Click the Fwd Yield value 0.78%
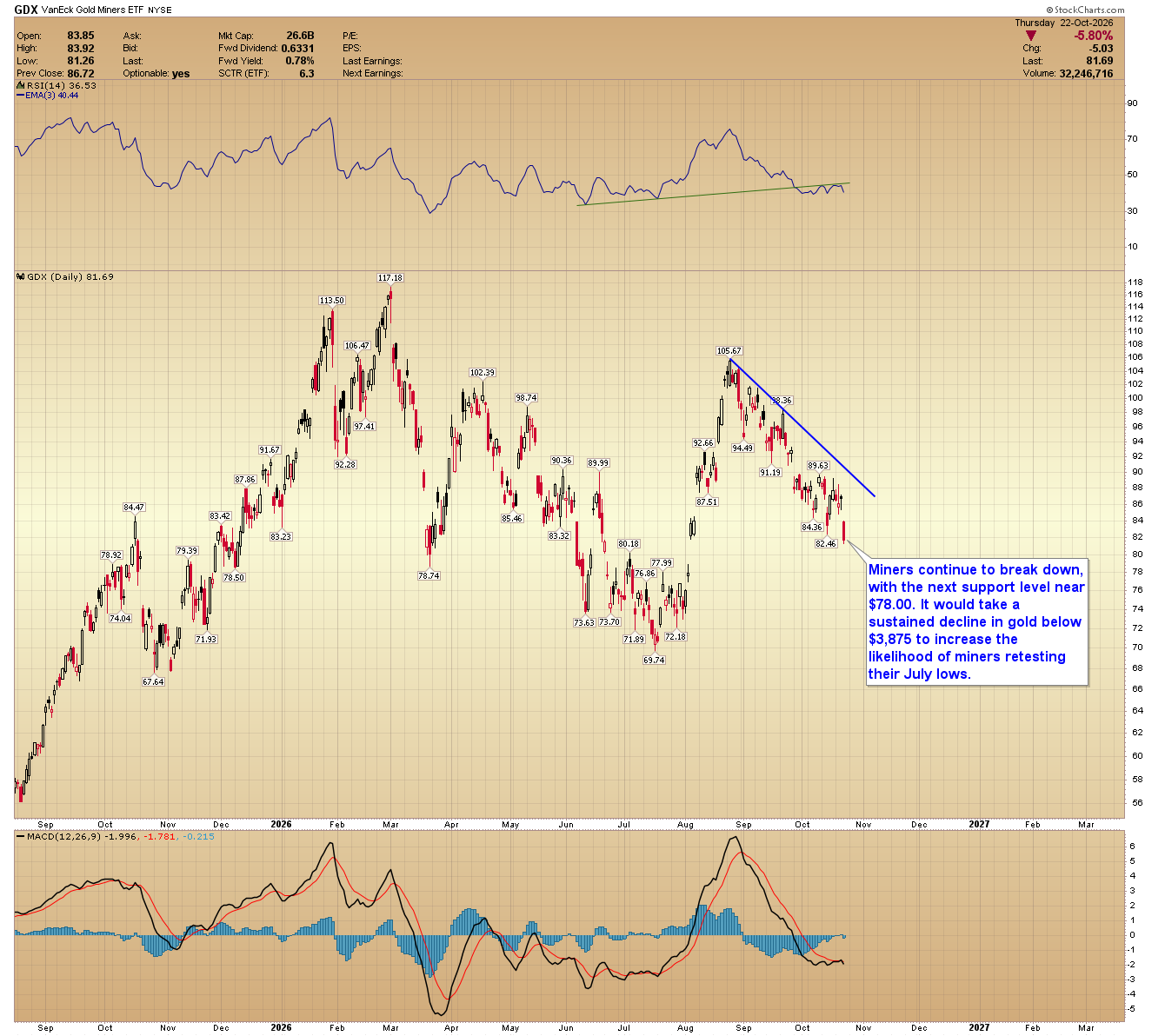This screenshot has height=1036, width=1165. tap(300, 61)
